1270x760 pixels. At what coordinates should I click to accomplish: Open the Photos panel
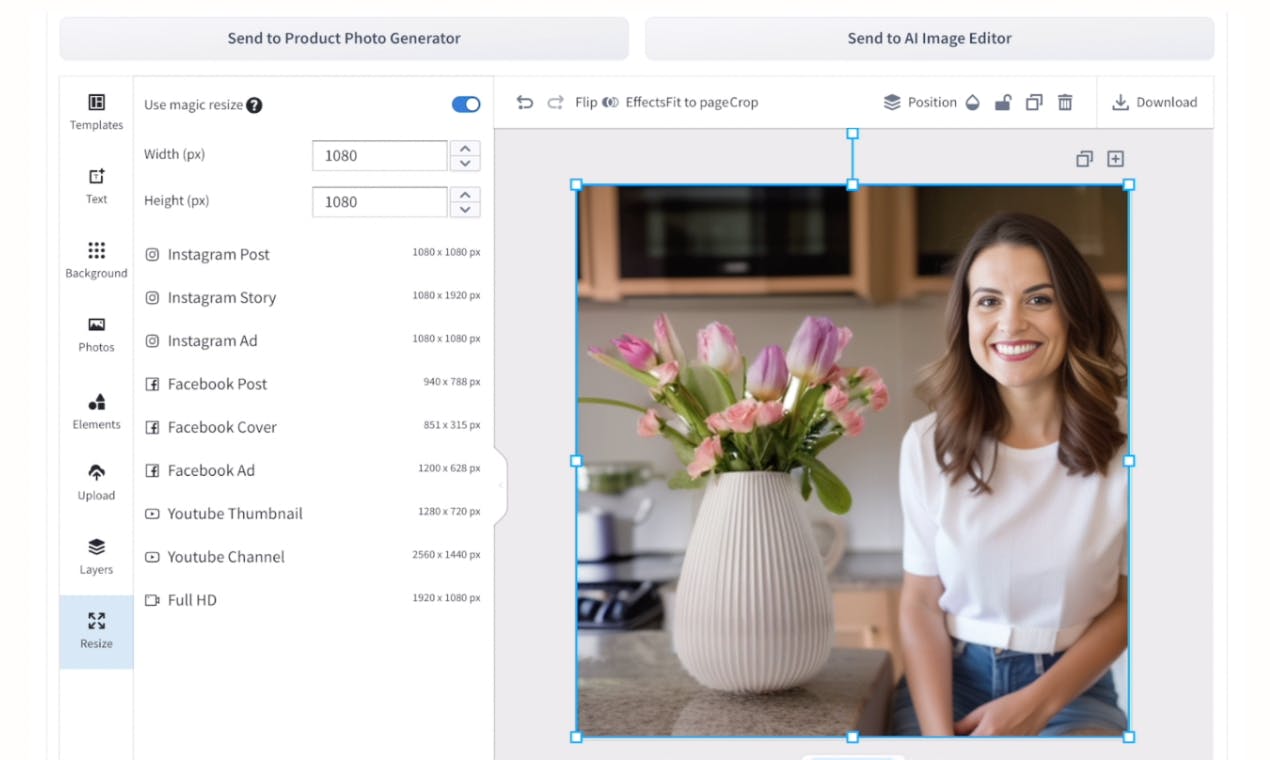coord(96,334)
